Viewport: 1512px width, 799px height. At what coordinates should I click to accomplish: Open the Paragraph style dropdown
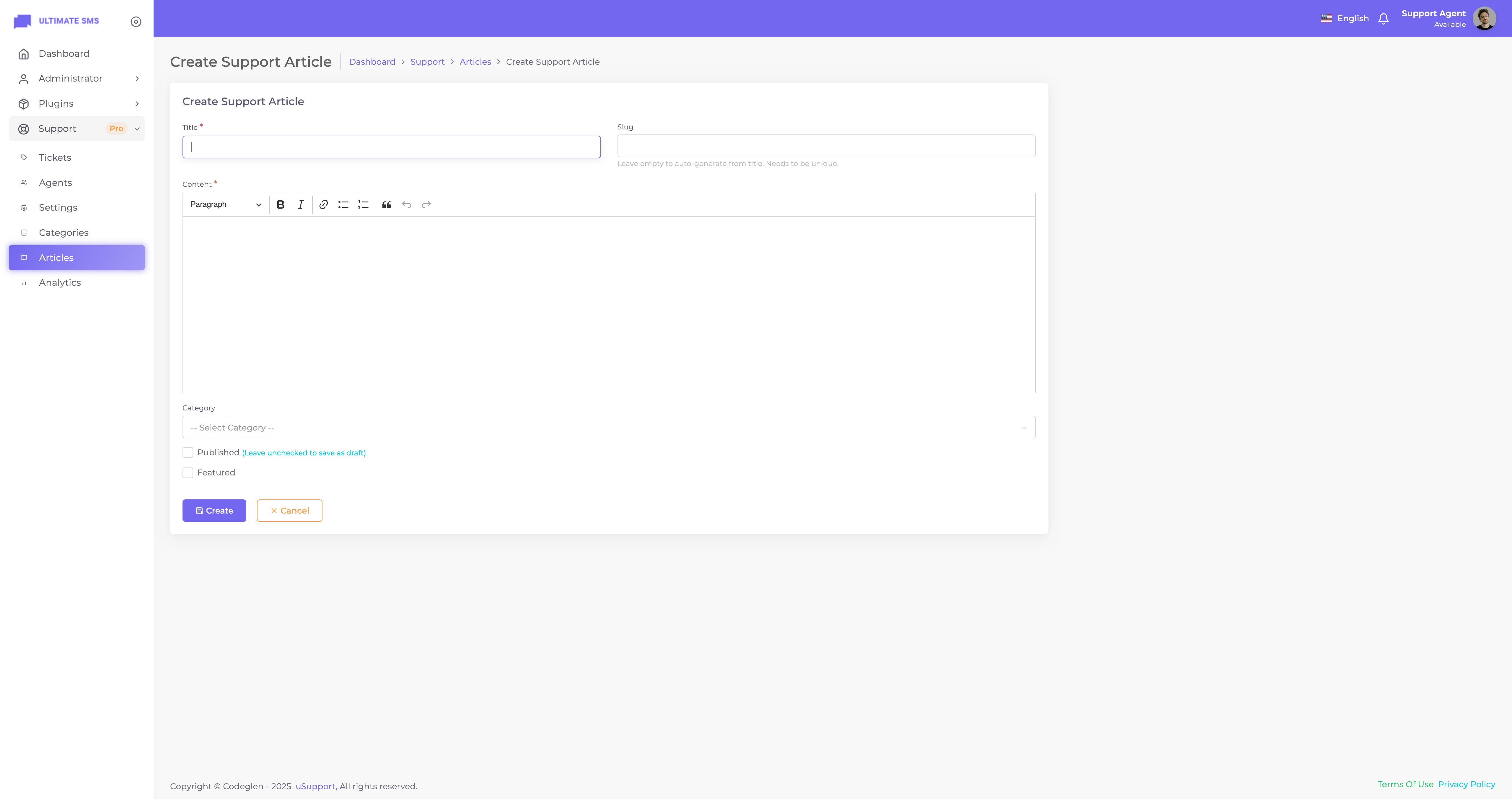[x=225, y=204]
